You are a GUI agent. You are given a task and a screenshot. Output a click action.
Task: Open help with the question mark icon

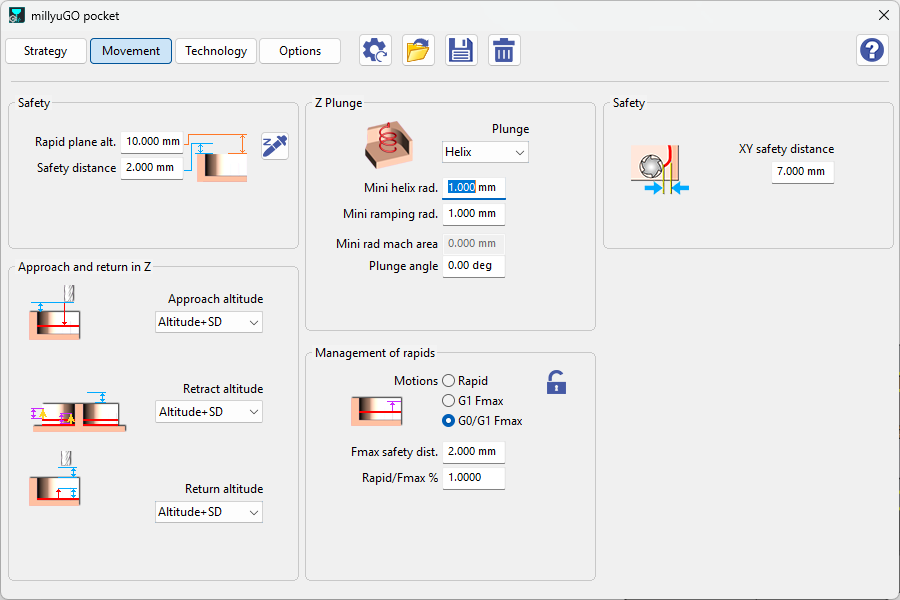[872, 51]
